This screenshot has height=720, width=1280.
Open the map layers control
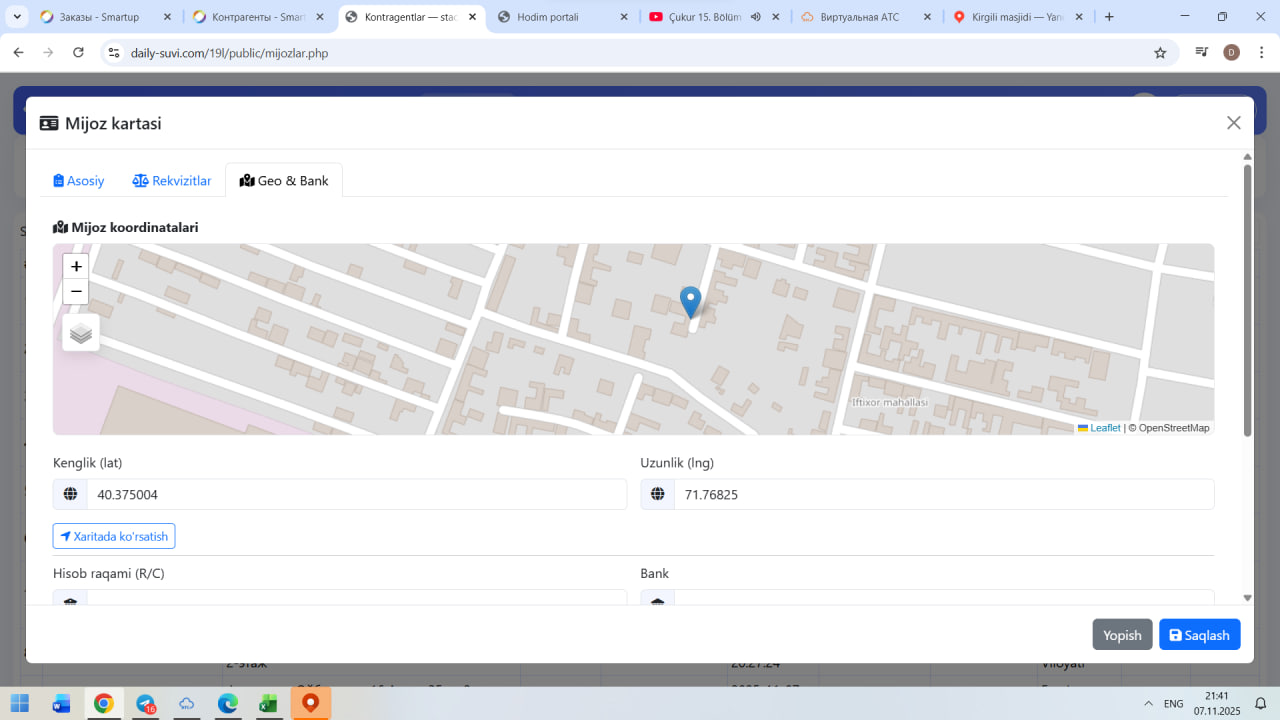[81, 333]
